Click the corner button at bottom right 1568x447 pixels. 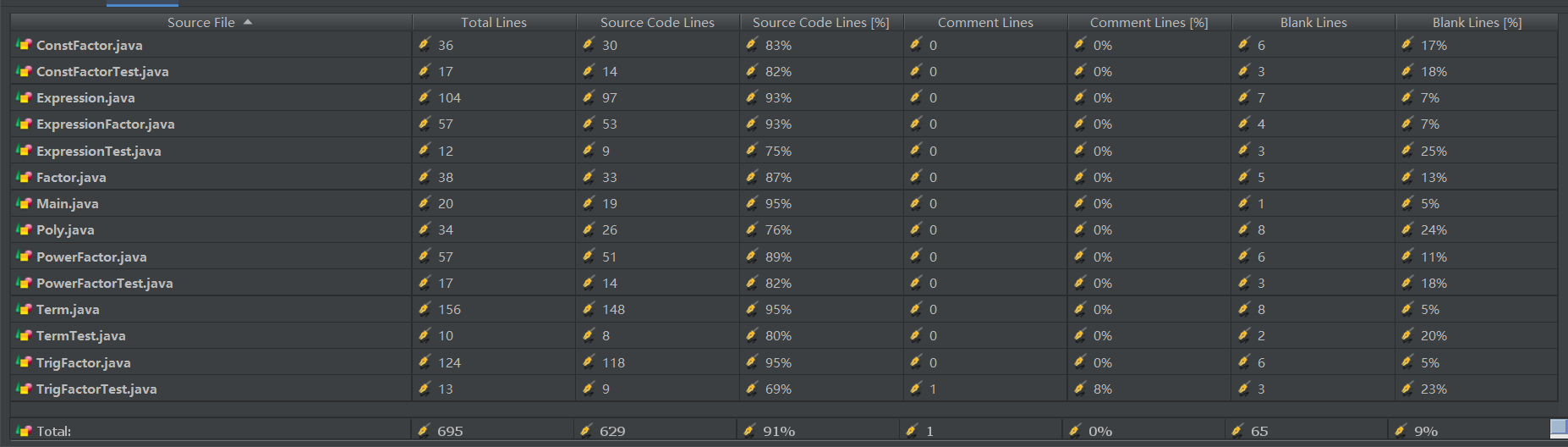[x=1558, y=428]
